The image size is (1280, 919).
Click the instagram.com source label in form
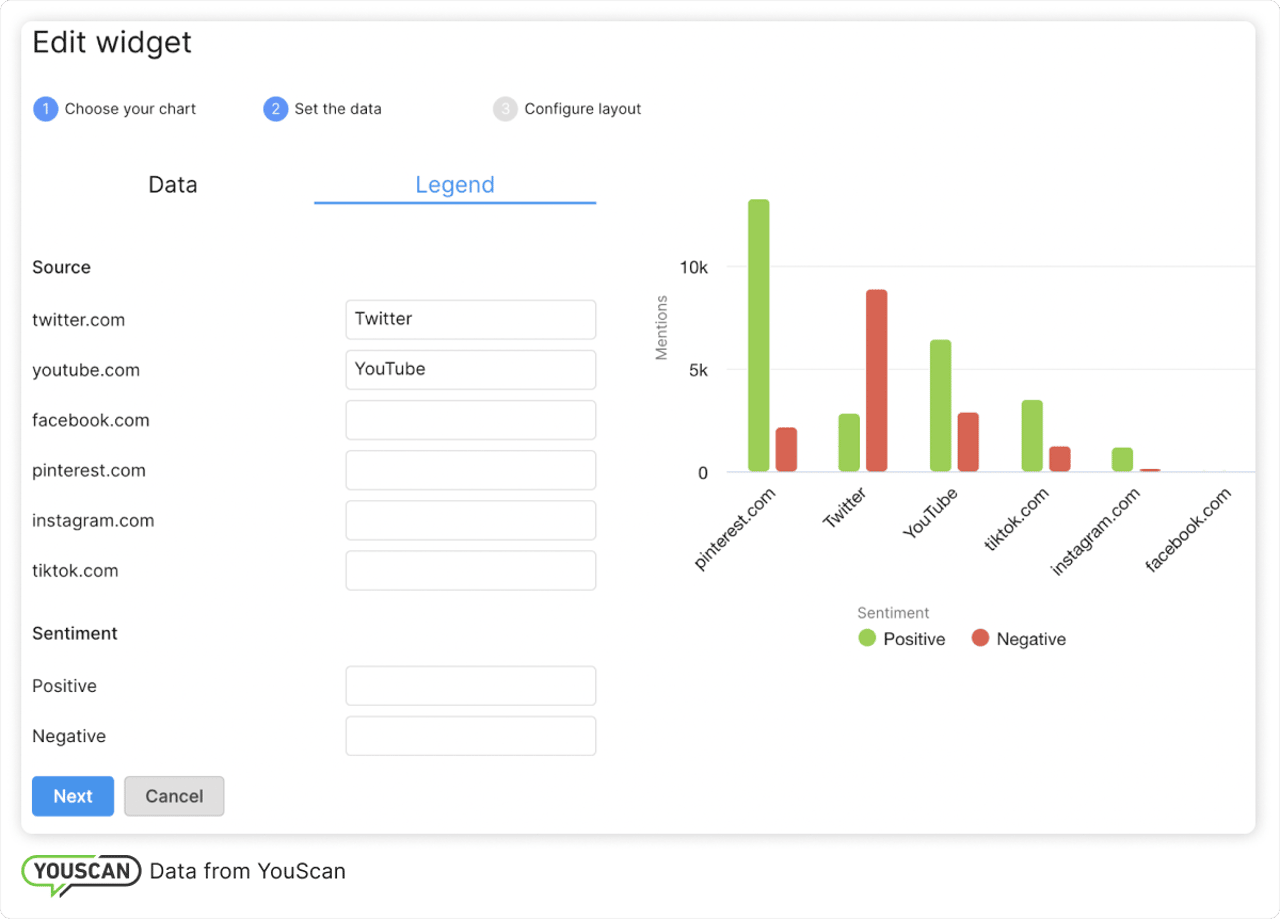pos(93,520)
